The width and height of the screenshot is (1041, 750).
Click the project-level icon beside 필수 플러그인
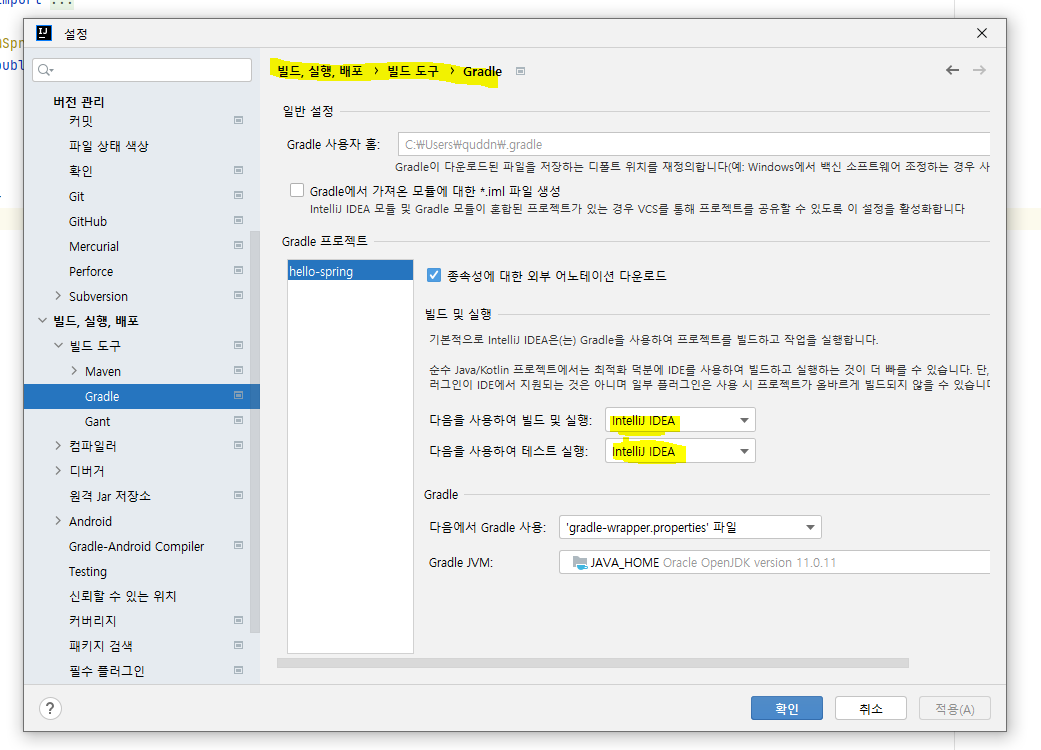(x=238, y=670)
